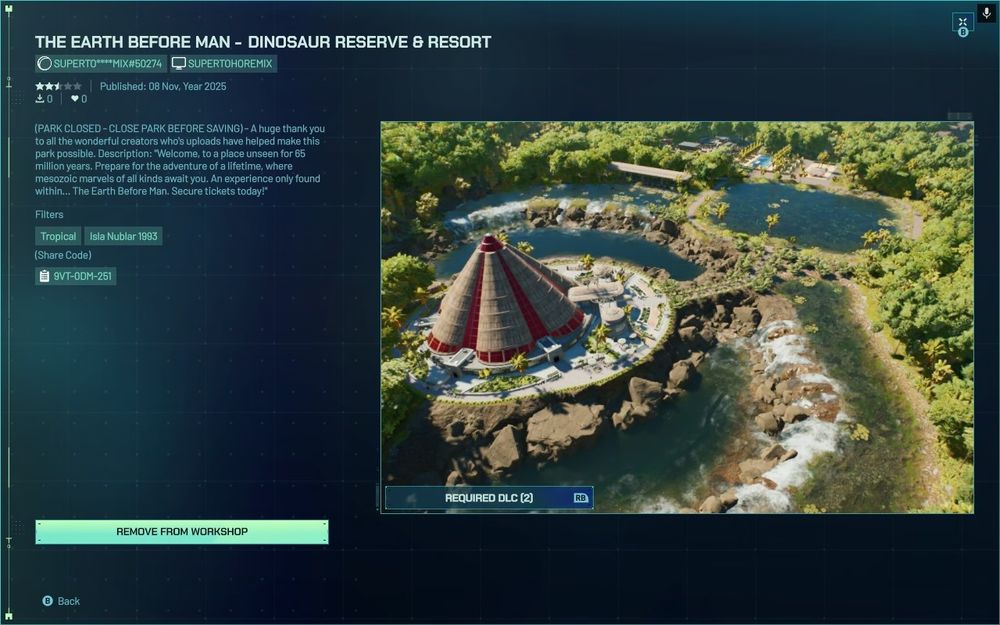Click the park description paragraph

click(x=180, y=159)
